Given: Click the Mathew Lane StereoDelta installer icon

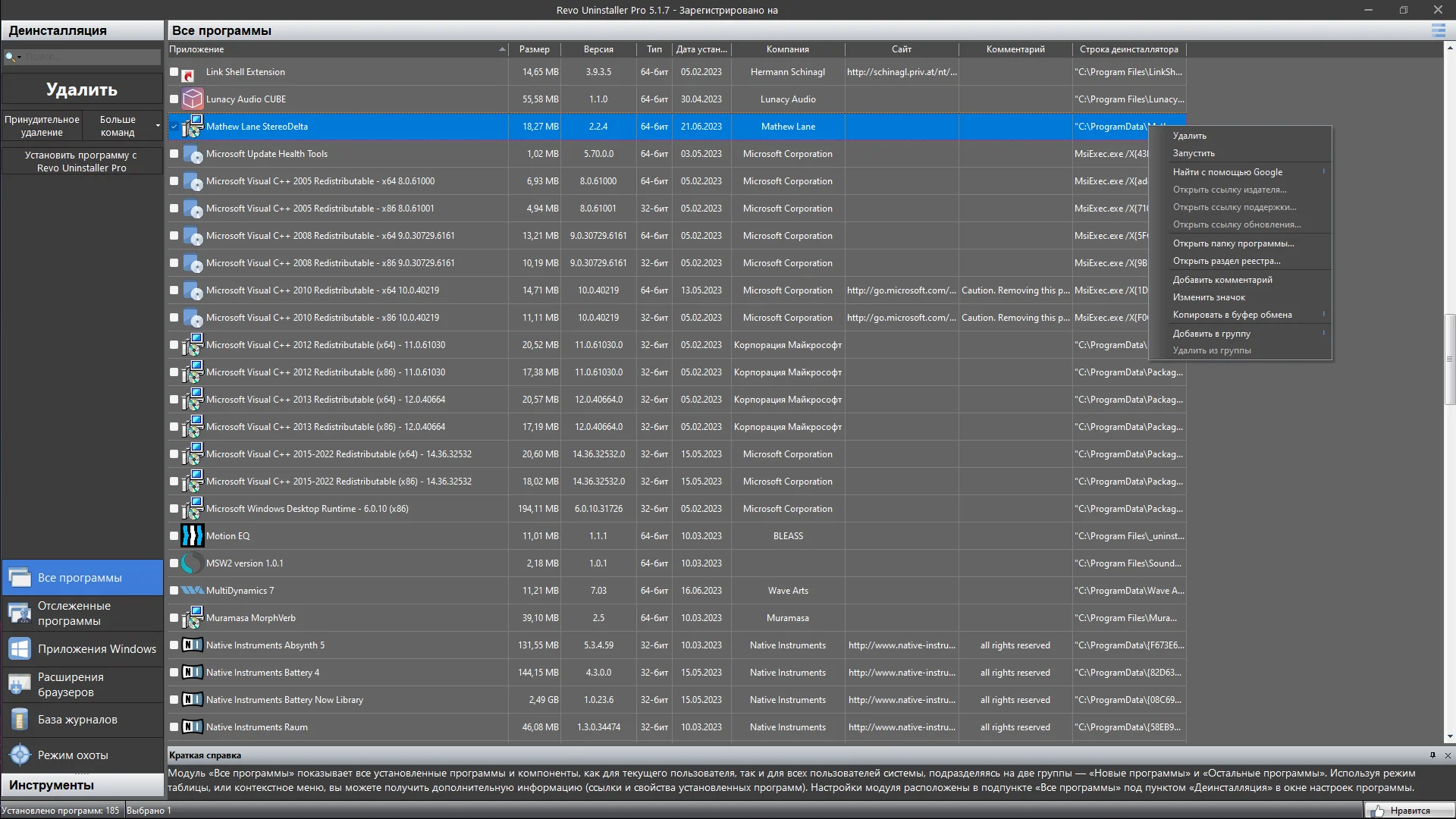Looking at the screenshot, I should tap(193, 127).
